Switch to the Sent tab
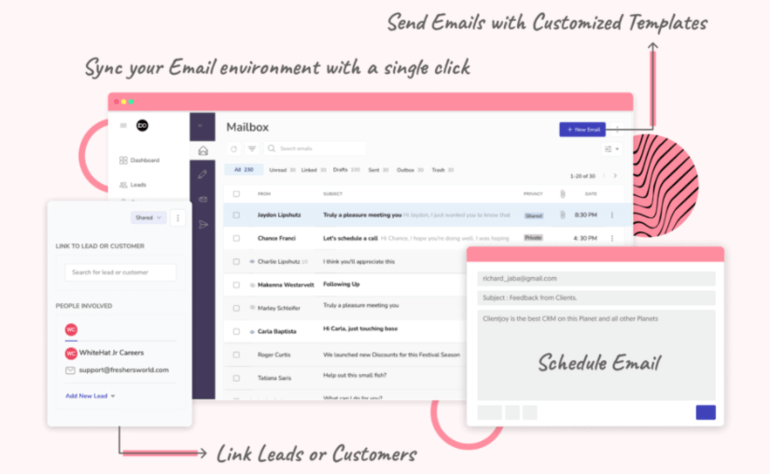Image resolution: width=770 pixels, height=474 pixels. pyautogui.click(x=378, y=170)
